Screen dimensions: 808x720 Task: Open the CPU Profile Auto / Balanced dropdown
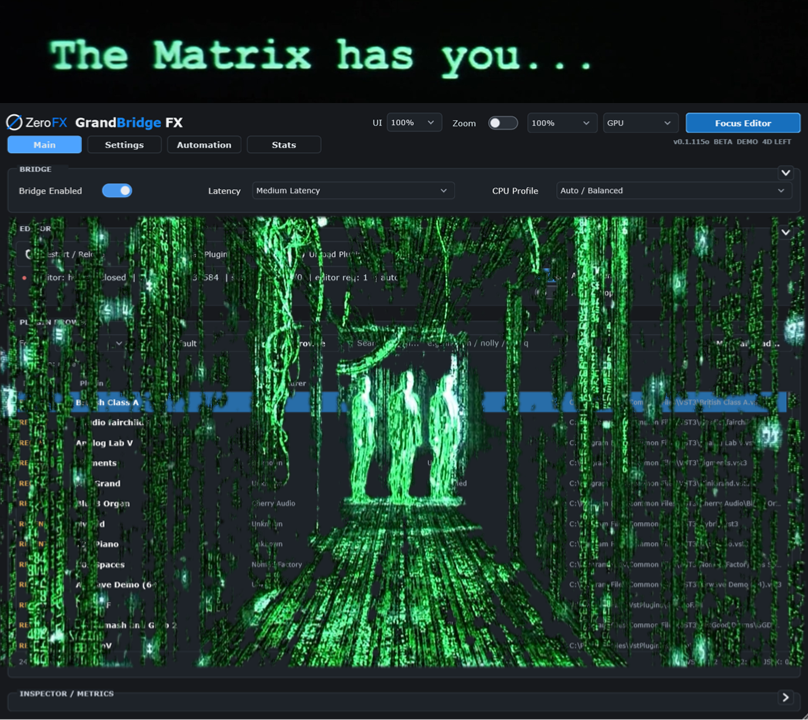tap(675, 191)
